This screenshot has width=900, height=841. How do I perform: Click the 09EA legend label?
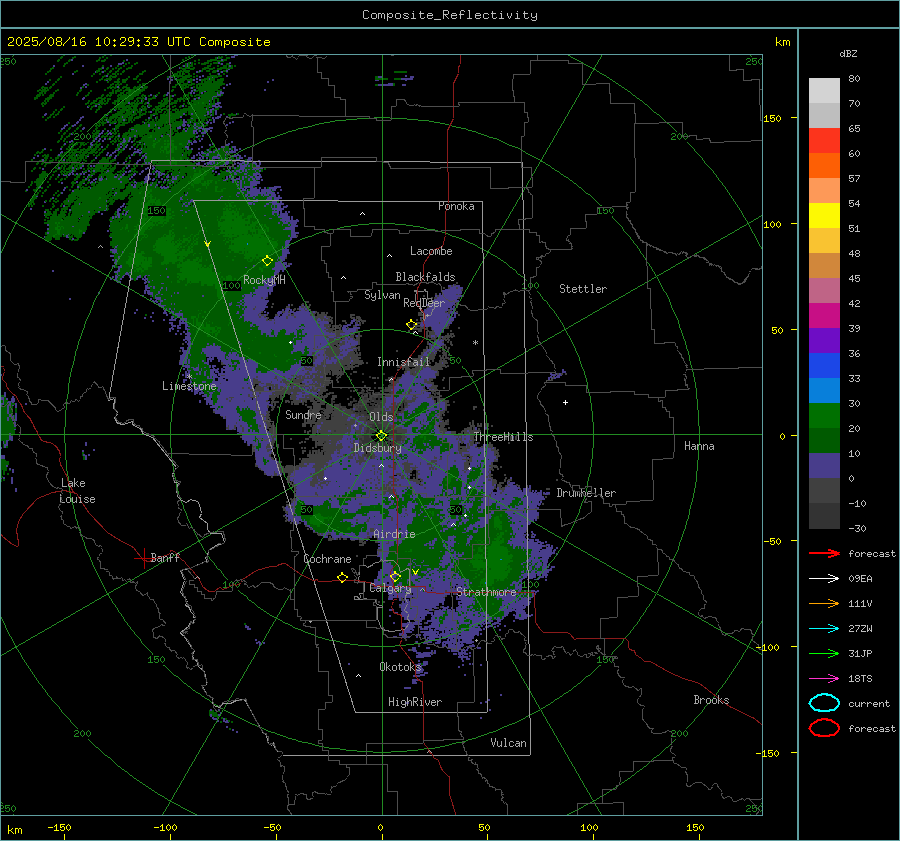click(860, 579)
